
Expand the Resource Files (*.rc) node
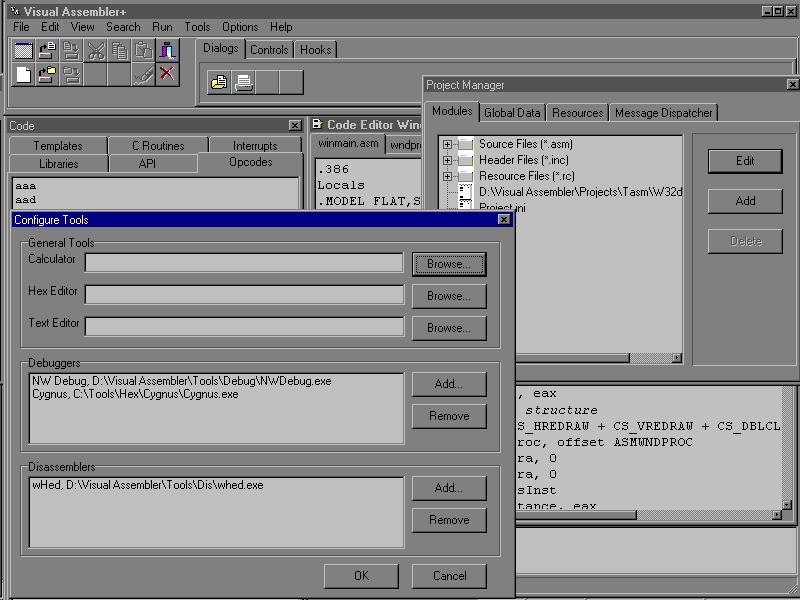(x=447, y=176)
